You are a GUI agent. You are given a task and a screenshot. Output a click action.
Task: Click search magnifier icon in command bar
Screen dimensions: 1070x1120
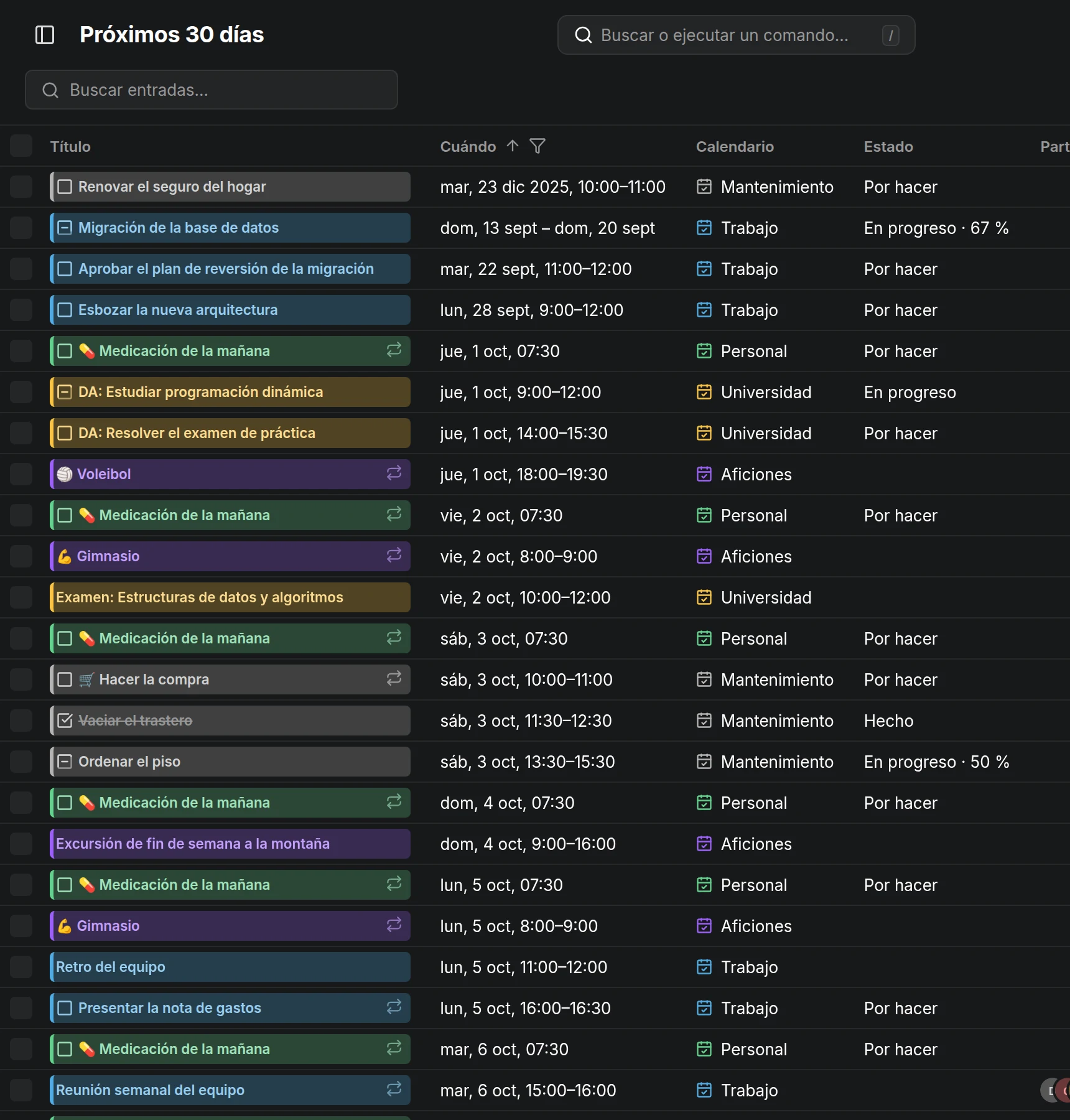[583, 35]
